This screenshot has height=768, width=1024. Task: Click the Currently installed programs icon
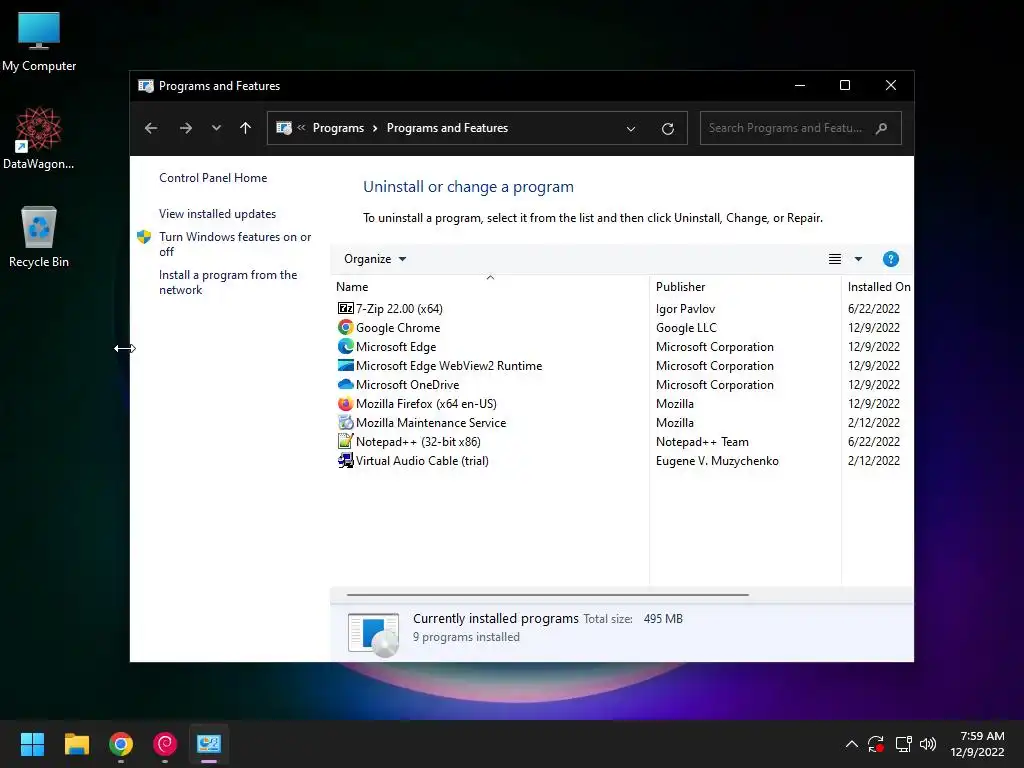[374, 633]
